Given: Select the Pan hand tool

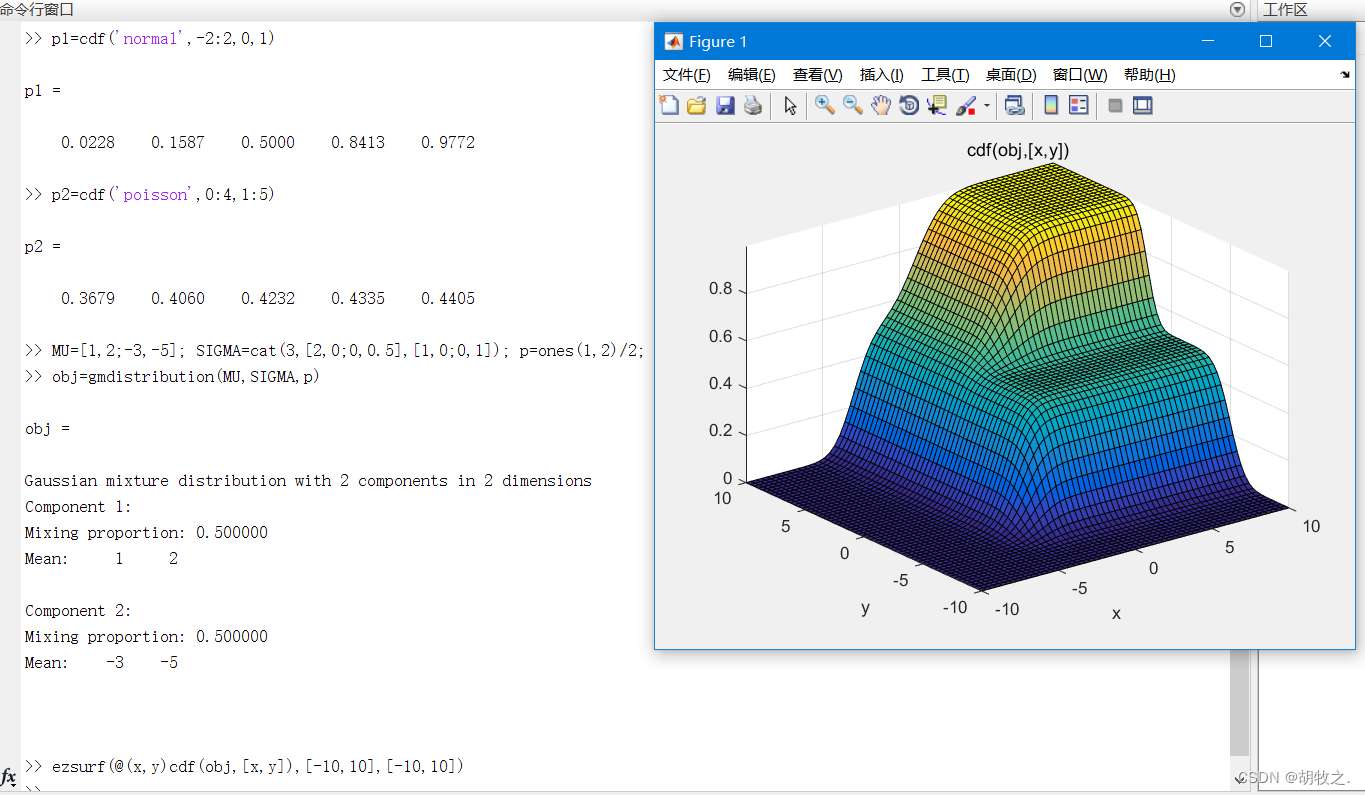Looking at the screenshot, I should 881,105.
